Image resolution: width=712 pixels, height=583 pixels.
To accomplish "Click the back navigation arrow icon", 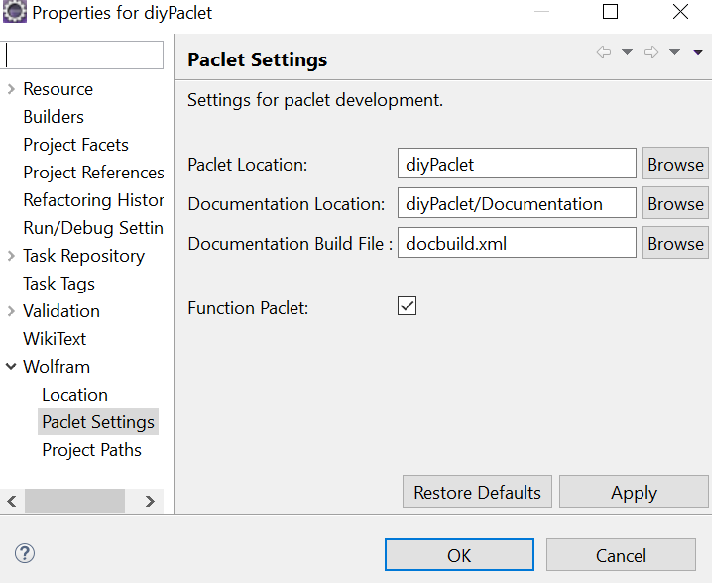I will coord(603,52).
